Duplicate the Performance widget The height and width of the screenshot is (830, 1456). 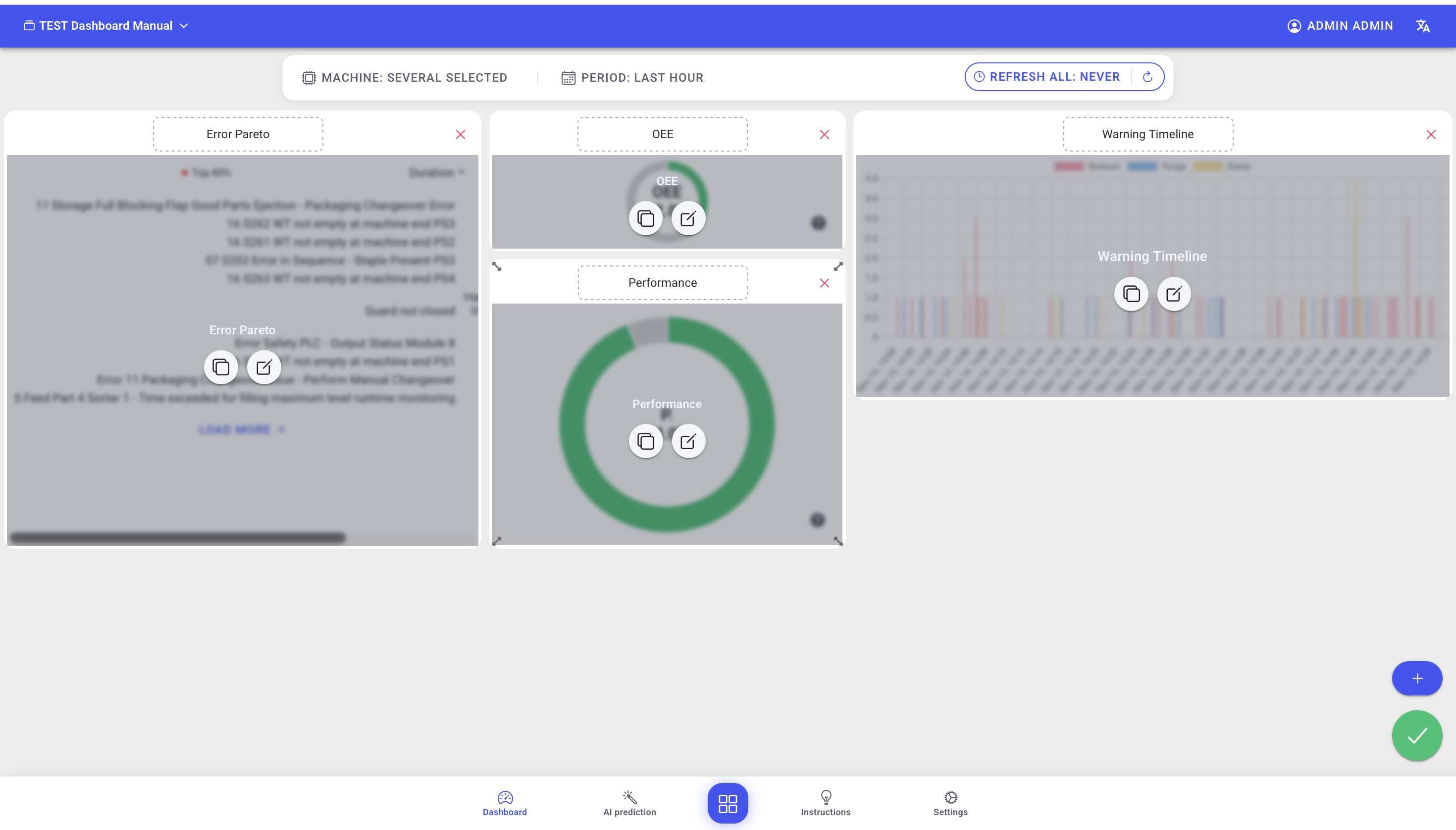(646, 441)
